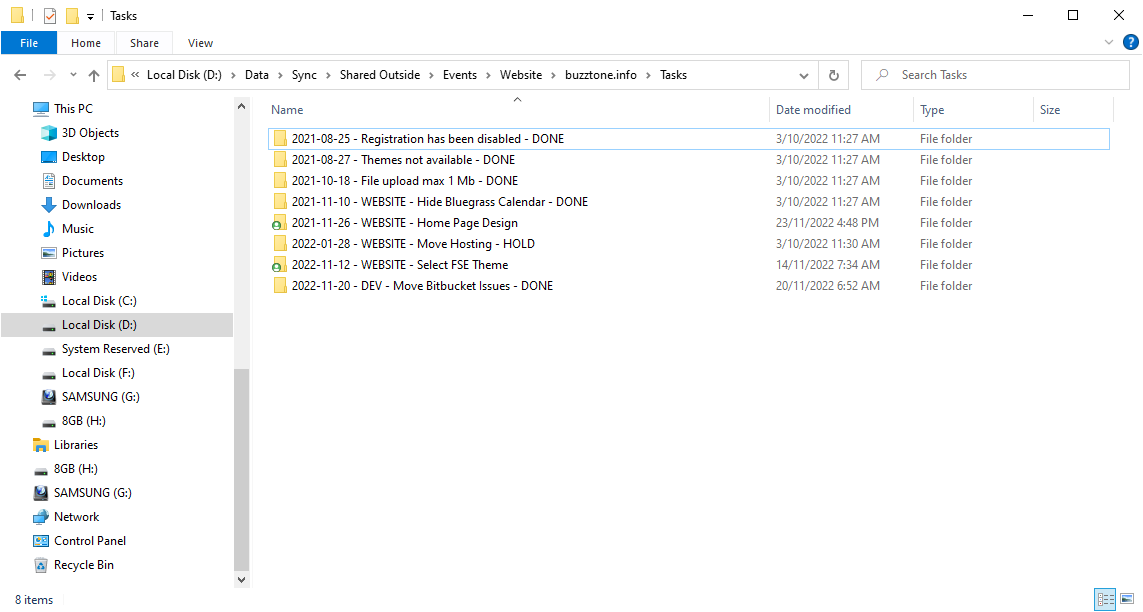Switch to large icons view layout
The height and width of the screenshot is (612, 1143).
[1128, 600]
